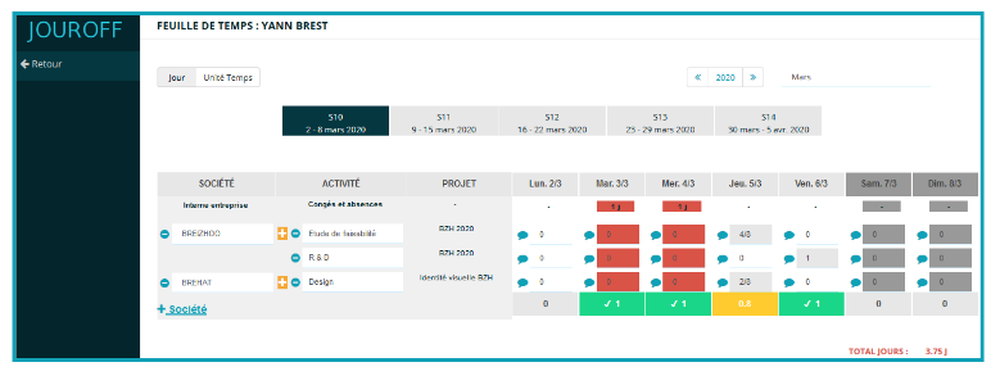
Task: Open comment for Design on Ven. 6/3
Action: [x=789, y=283]
